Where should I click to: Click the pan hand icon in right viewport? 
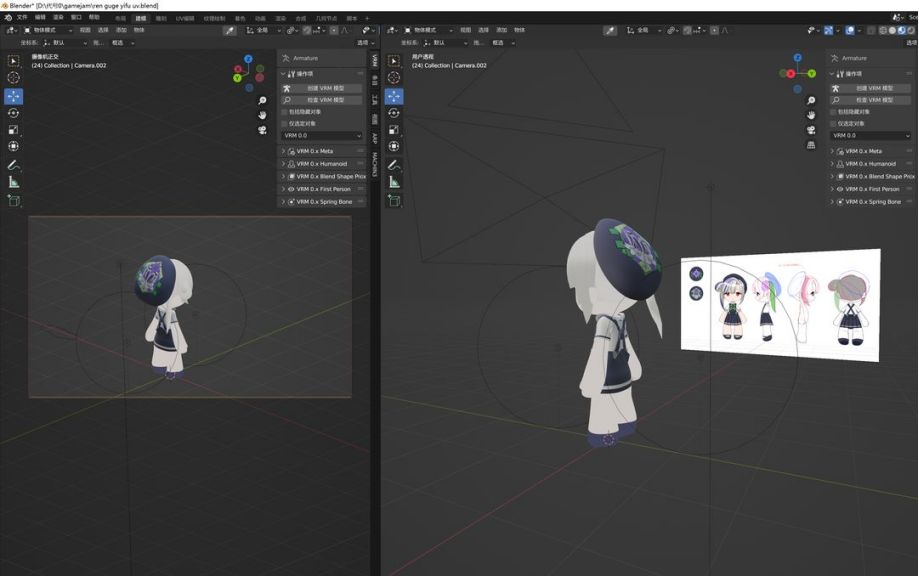pos(811,115)
